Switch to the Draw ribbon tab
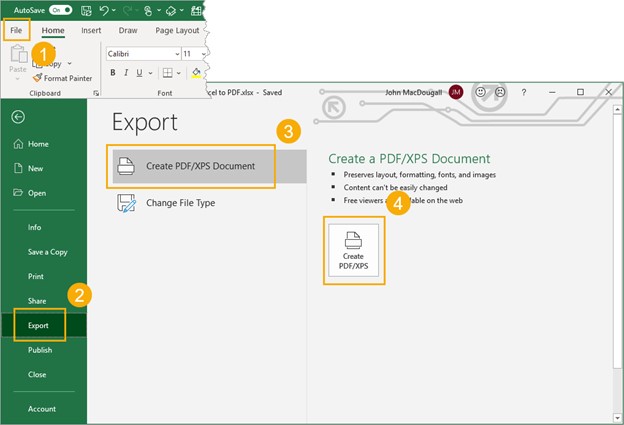 click(x=128, y=30)
